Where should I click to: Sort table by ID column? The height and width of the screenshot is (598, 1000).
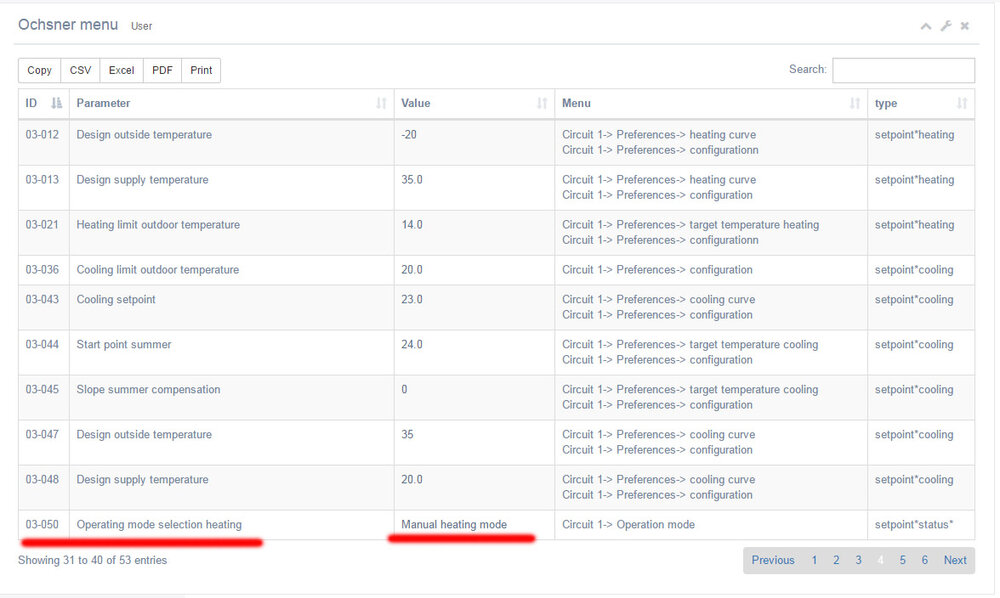(x=56, y=103)
